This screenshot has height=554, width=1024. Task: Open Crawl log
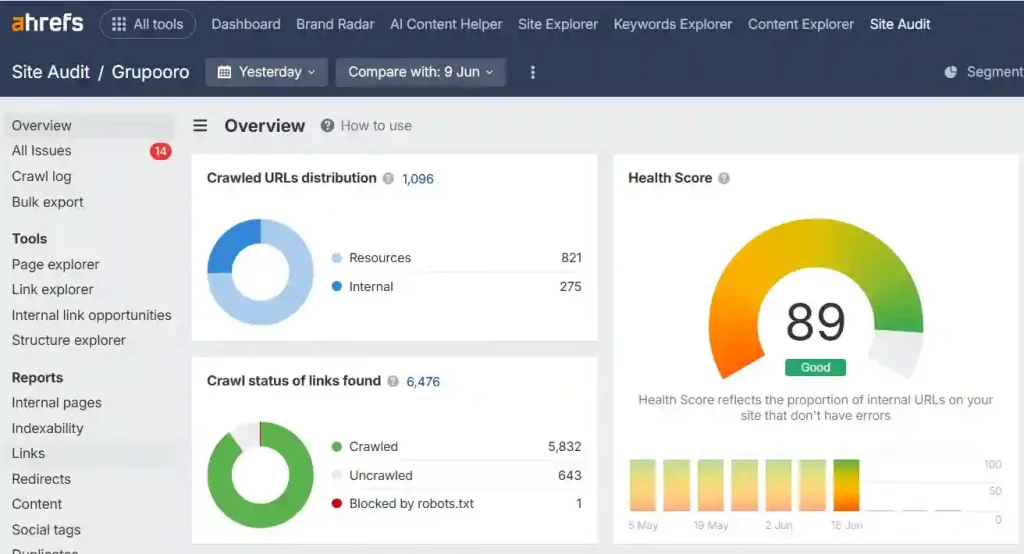[41, 176]
